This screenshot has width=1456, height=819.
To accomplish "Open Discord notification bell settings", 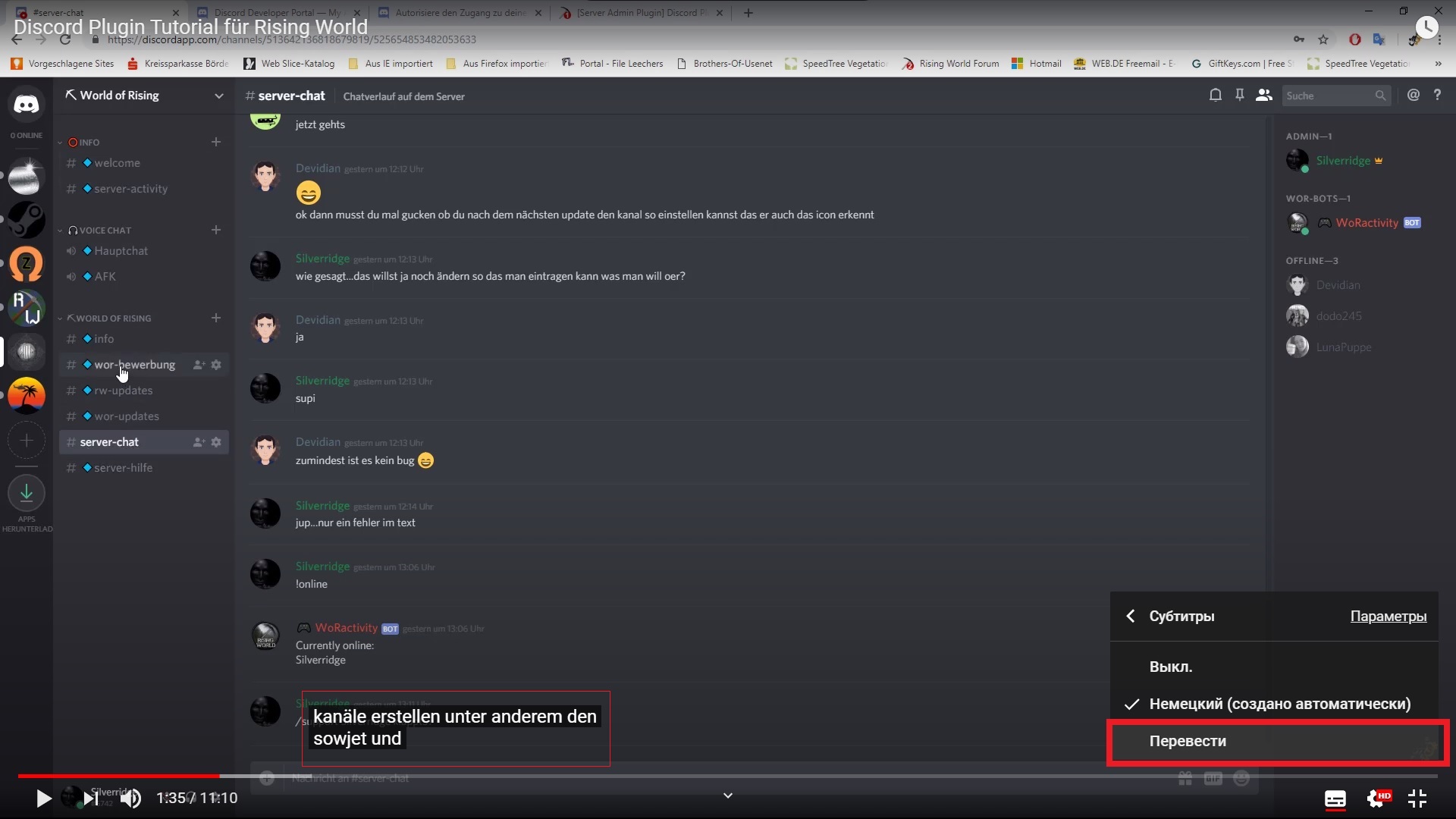I will 1215,96.
